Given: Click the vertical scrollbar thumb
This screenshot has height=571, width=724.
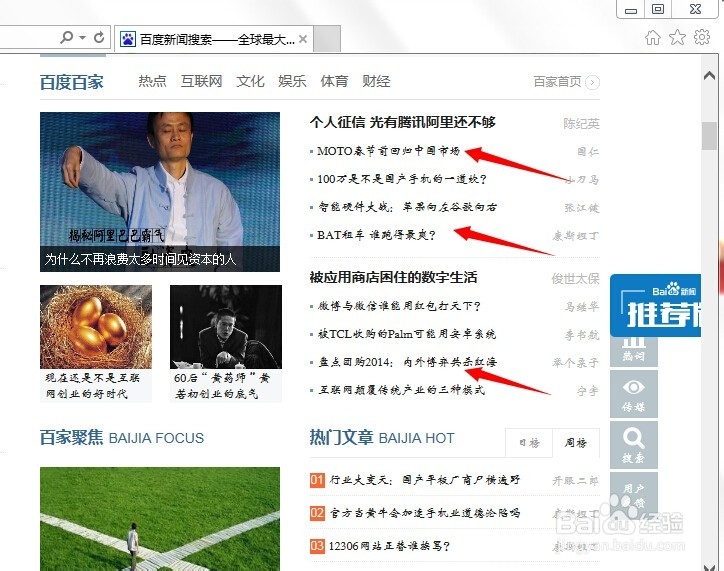Looking at the screenshot, I should (709, 136).
